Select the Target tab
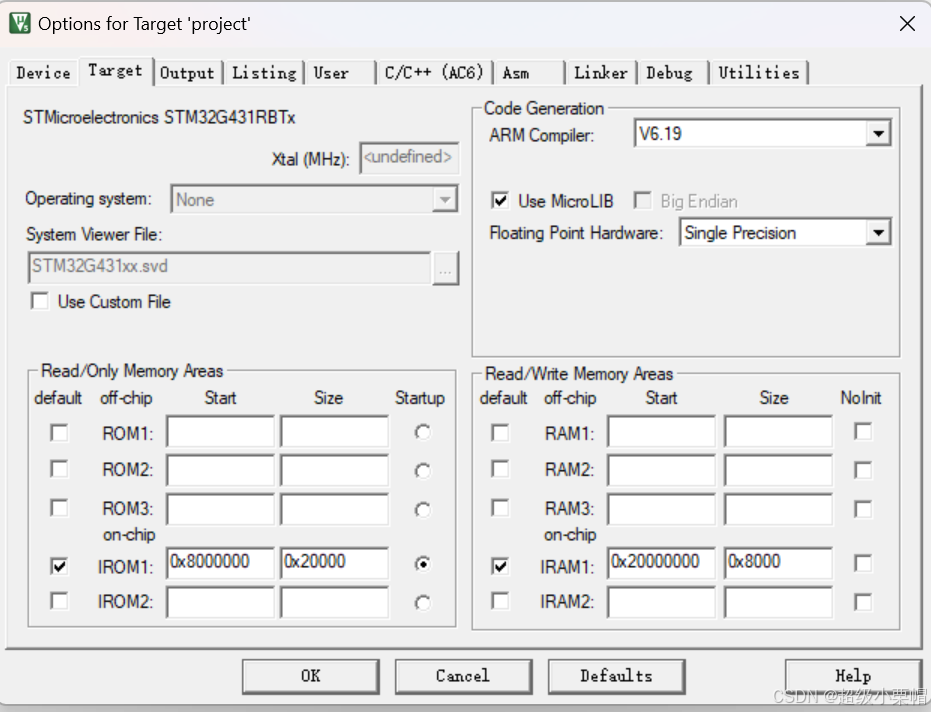Viewport: 931px width, 712px height. point(116,71)
